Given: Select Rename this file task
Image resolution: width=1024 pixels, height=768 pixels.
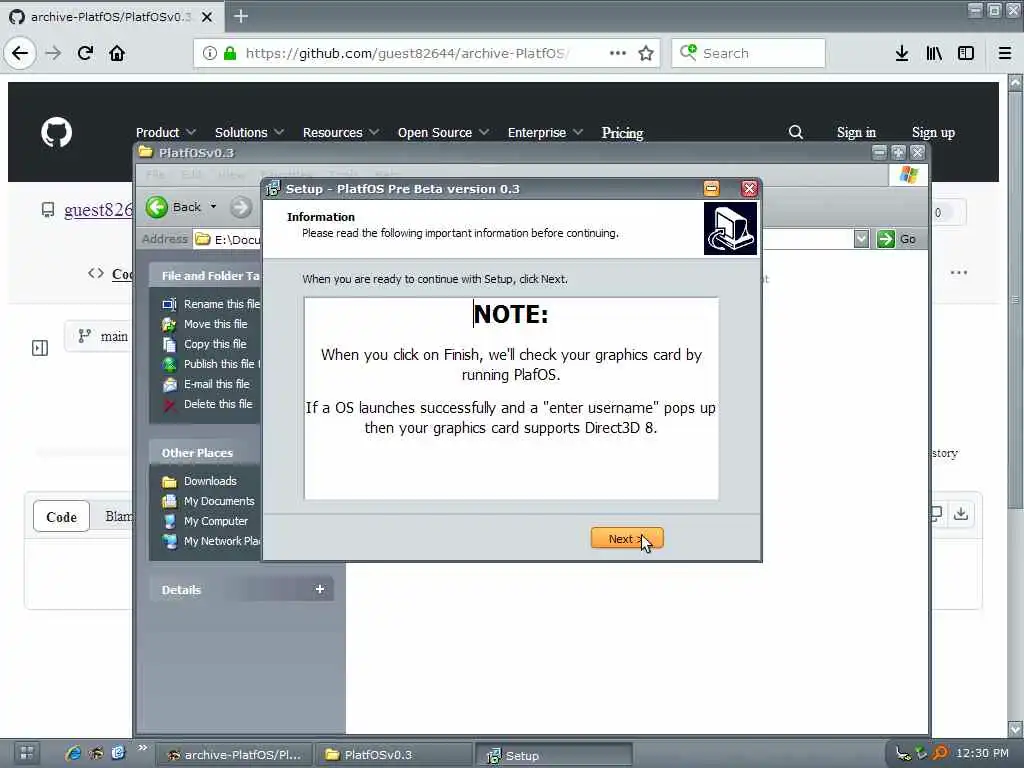Looking at the screenshot, I should (221, 304).
